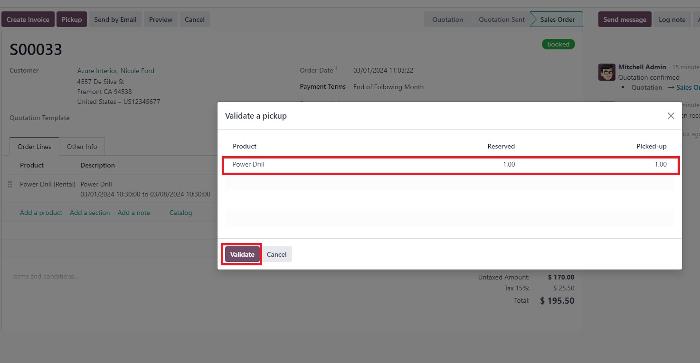The image size is (700, 363).
Task: Select the Quotation Sent status stage
Action: tap(501, 20)
